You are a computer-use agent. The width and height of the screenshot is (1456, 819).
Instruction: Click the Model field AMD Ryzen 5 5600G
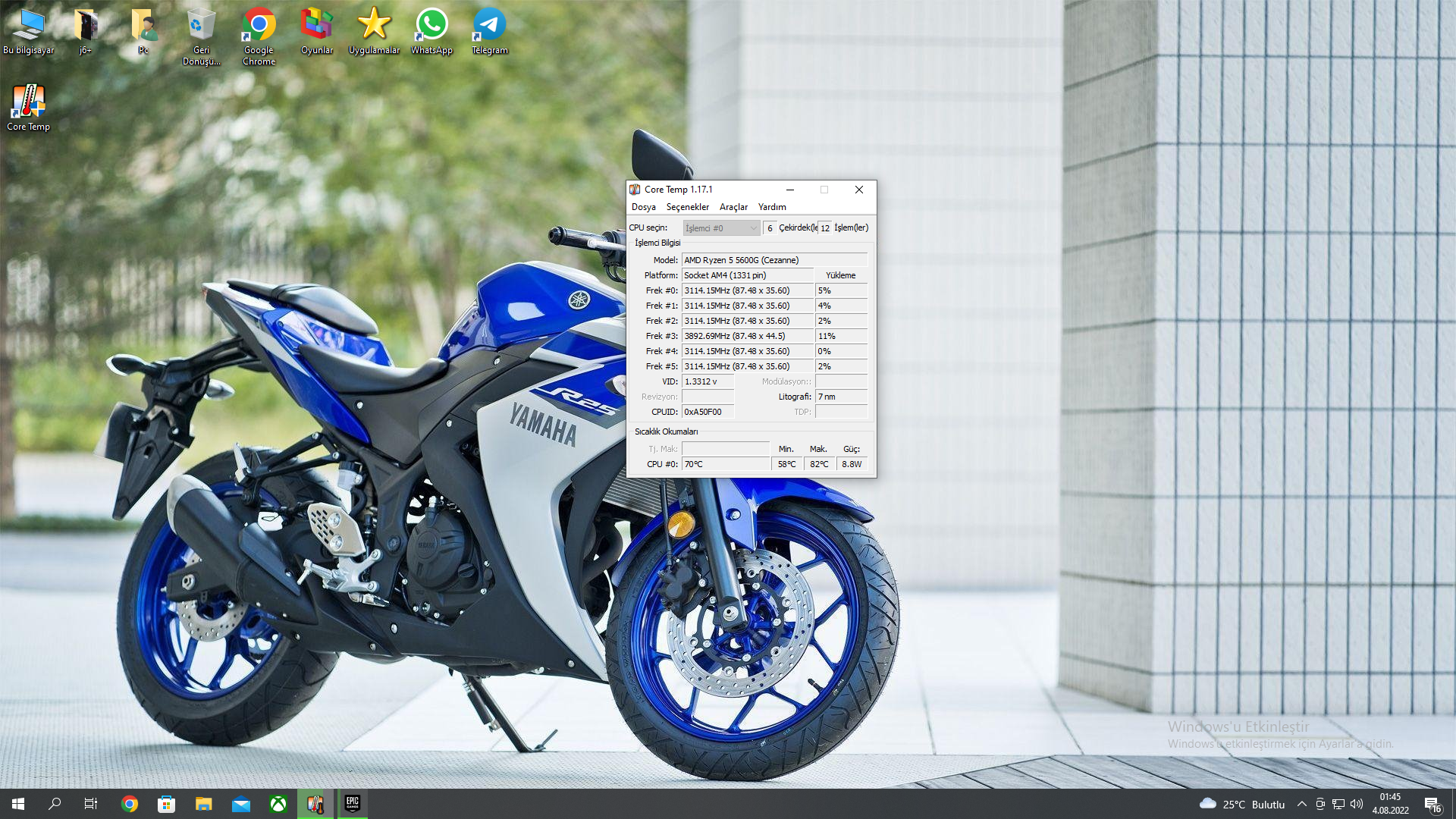pos(774,260)
